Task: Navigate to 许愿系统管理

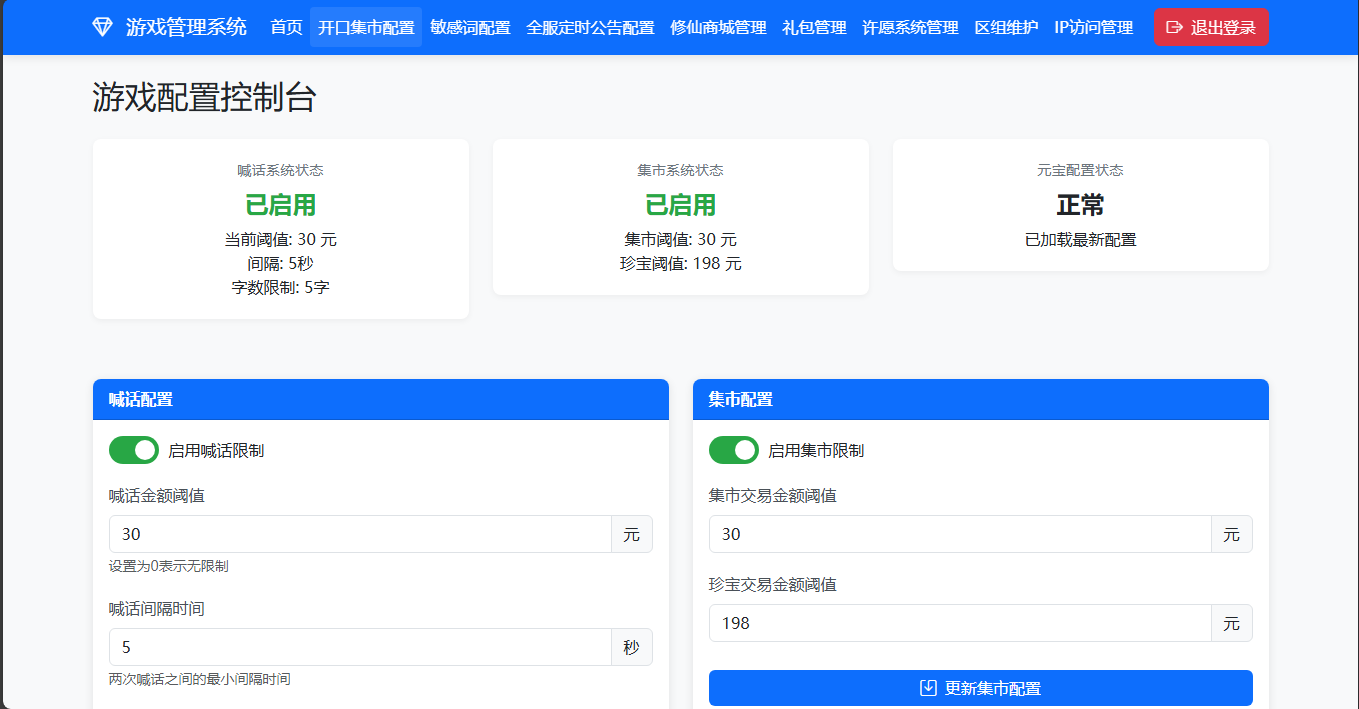Action: (908, 27)
